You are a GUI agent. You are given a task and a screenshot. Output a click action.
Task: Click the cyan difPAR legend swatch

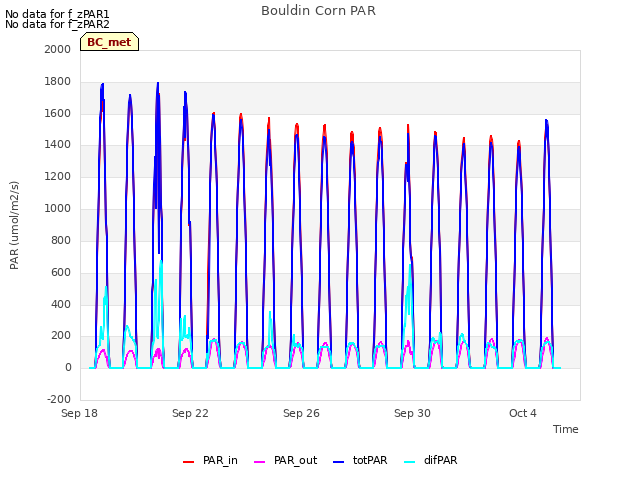pos(409,462)
